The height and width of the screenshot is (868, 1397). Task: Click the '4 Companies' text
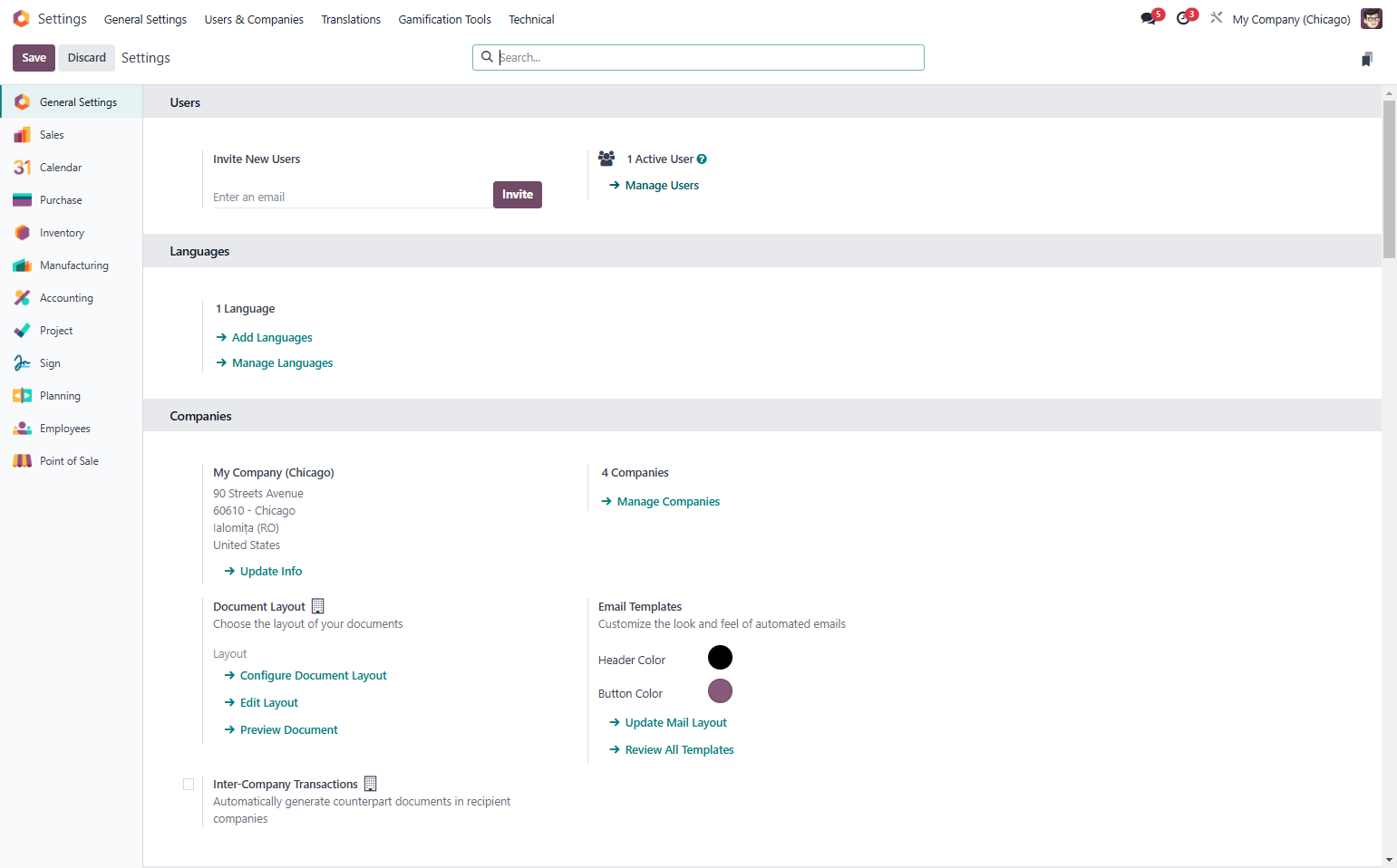tap(635, 472)
